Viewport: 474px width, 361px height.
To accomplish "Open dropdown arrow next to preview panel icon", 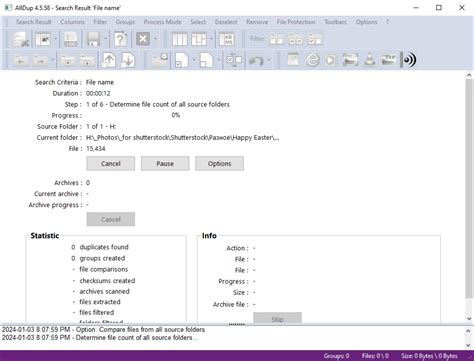I will (55, 39).
